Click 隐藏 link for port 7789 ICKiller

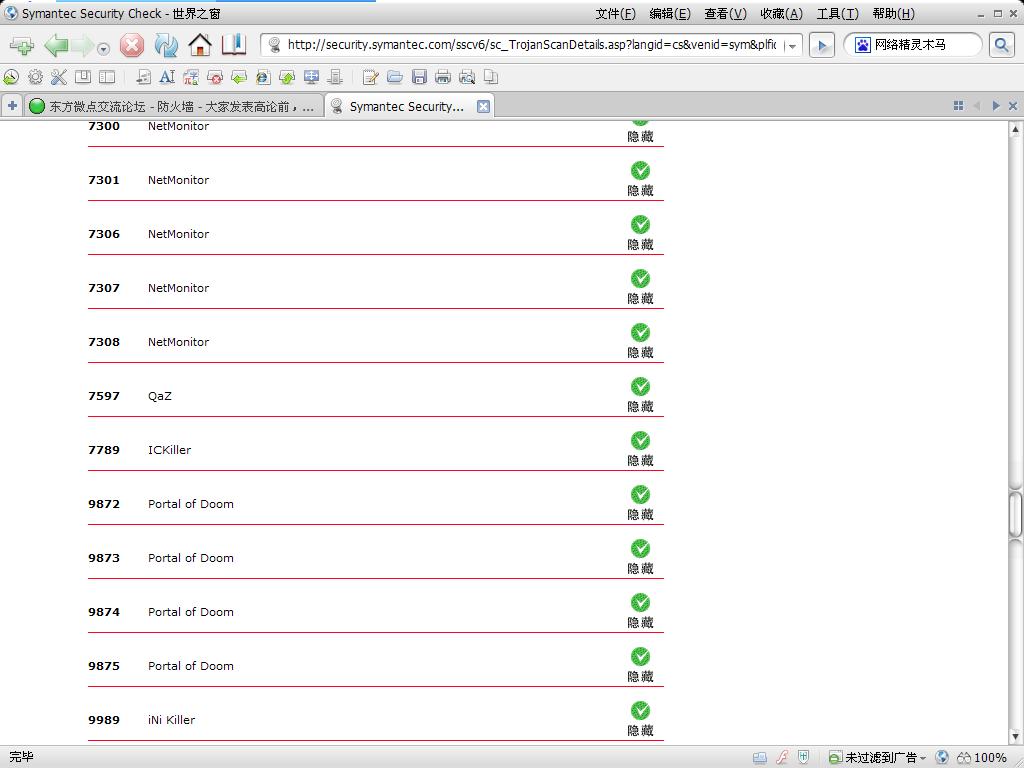640,461
